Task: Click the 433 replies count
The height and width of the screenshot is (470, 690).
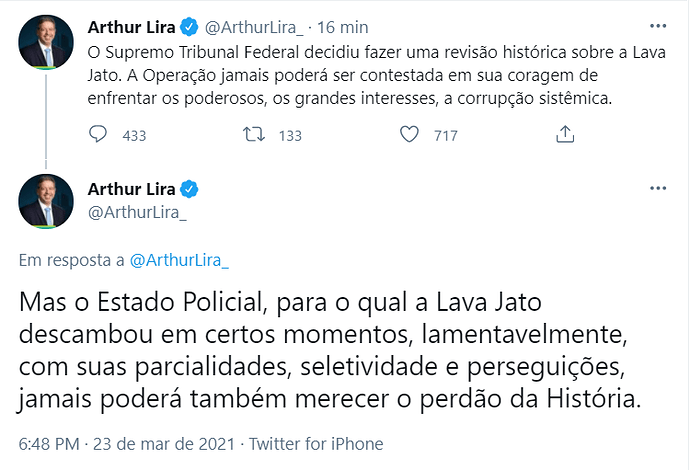Action: tap(134, 136)
